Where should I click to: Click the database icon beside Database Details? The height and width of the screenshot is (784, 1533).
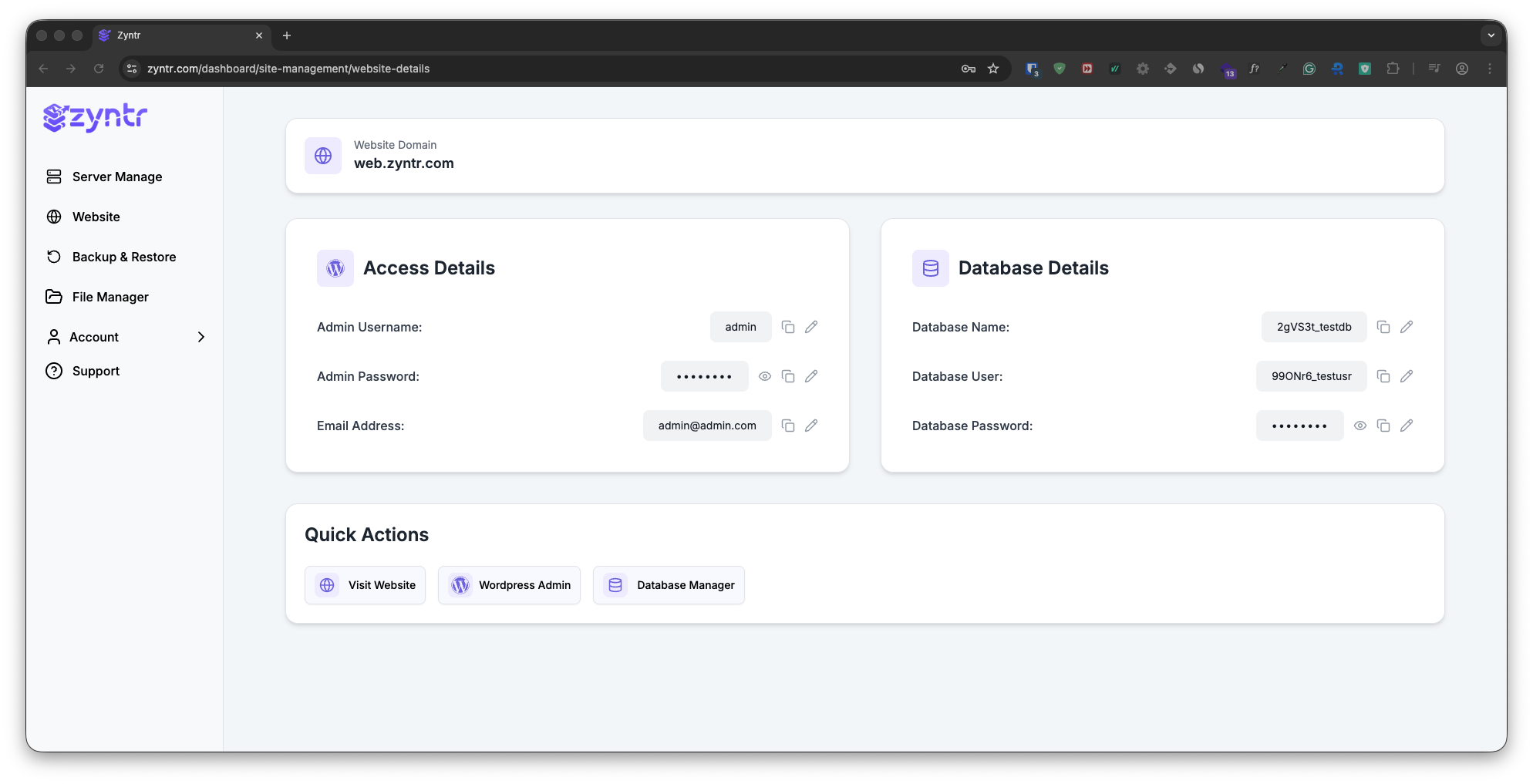931,268
